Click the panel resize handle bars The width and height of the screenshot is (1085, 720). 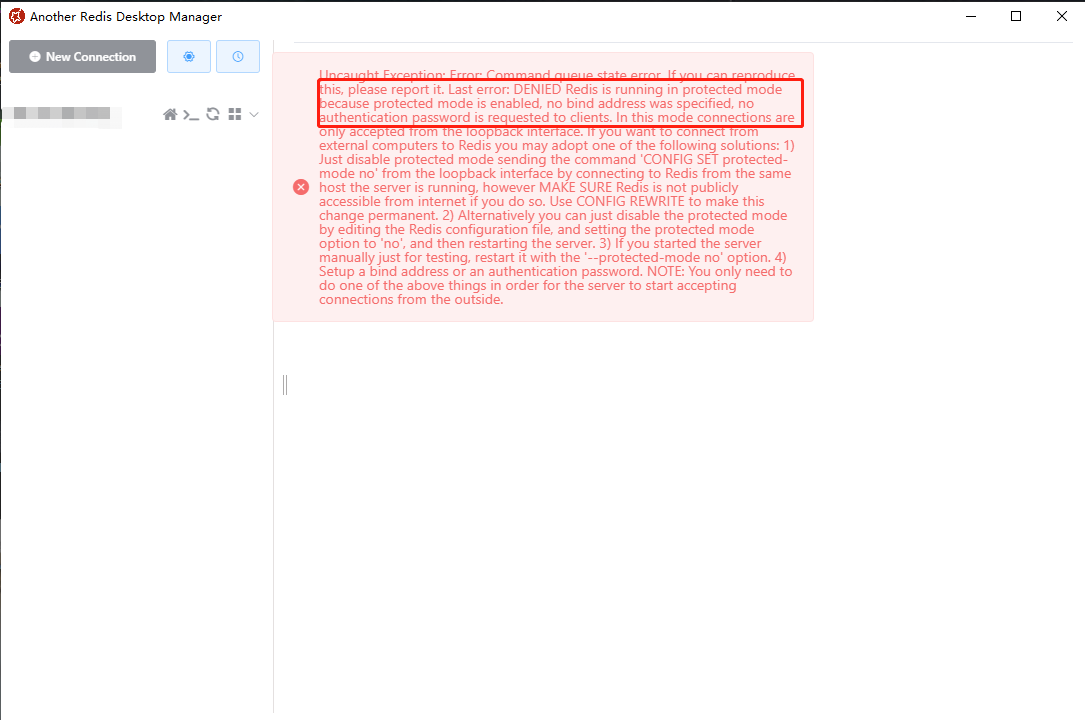[x=285, y=385]
